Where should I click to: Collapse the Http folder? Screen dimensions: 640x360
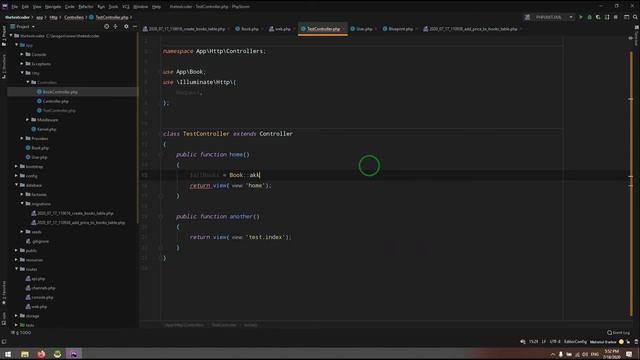[x=22, y=73]
